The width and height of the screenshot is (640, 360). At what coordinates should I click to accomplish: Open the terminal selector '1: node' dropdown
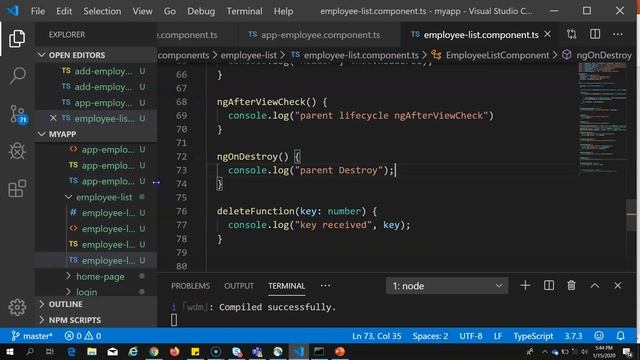(447, 286)
